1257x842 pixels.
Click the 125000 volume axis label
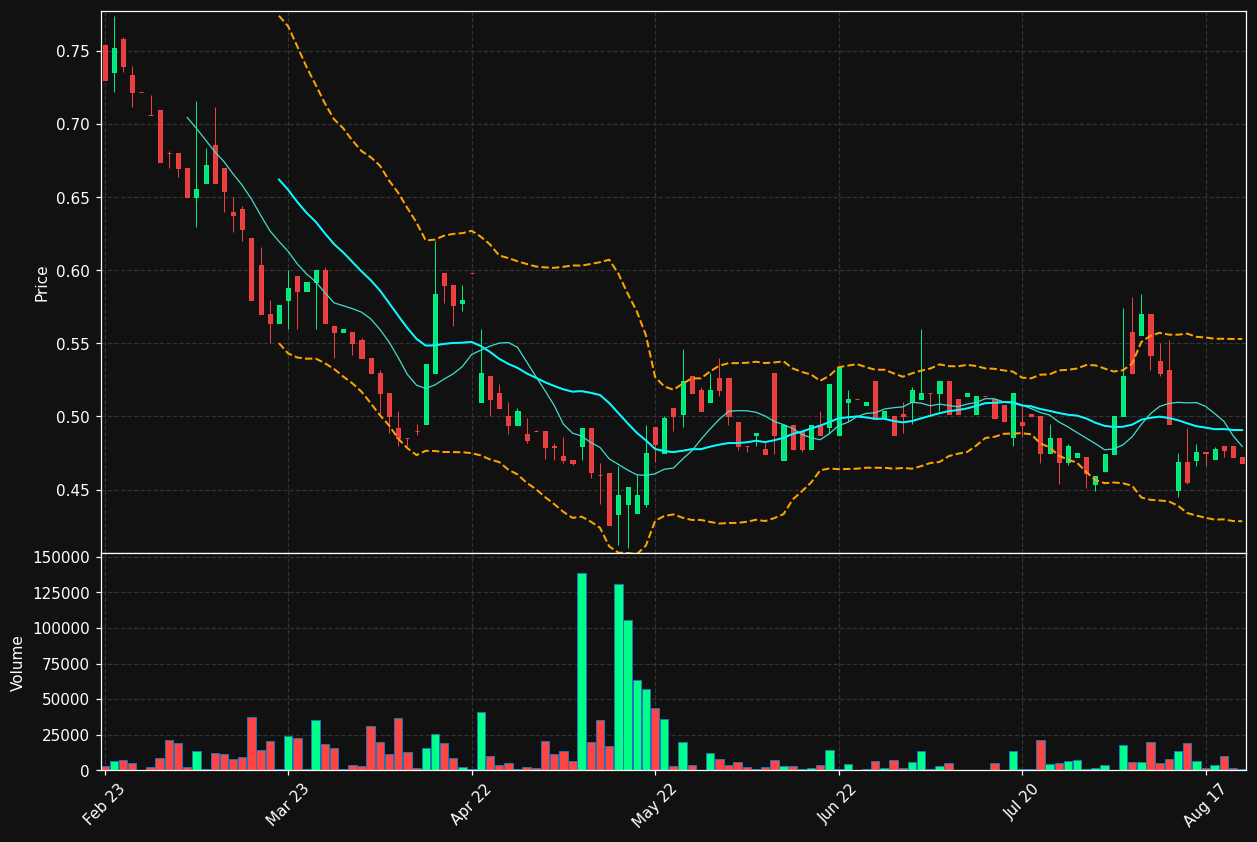tap(62, 593)
